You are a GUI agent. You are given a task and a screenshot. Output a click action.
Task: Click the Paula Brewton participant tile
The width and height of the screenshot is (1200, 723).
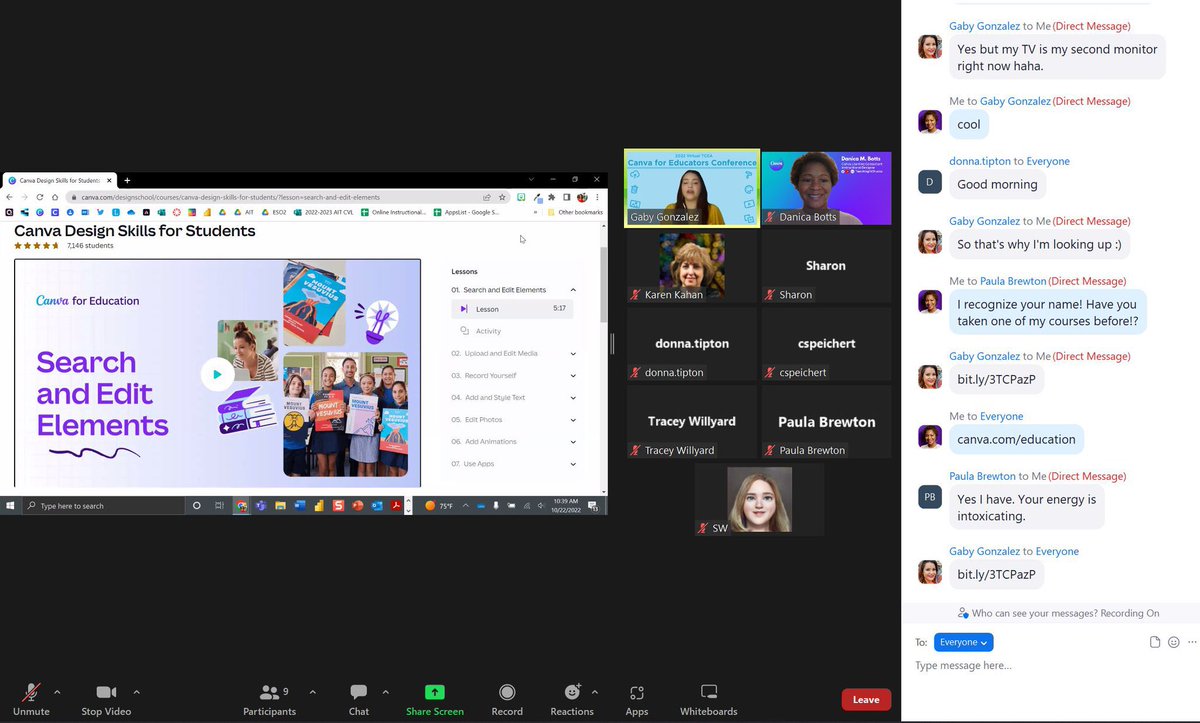coord(826,422)
